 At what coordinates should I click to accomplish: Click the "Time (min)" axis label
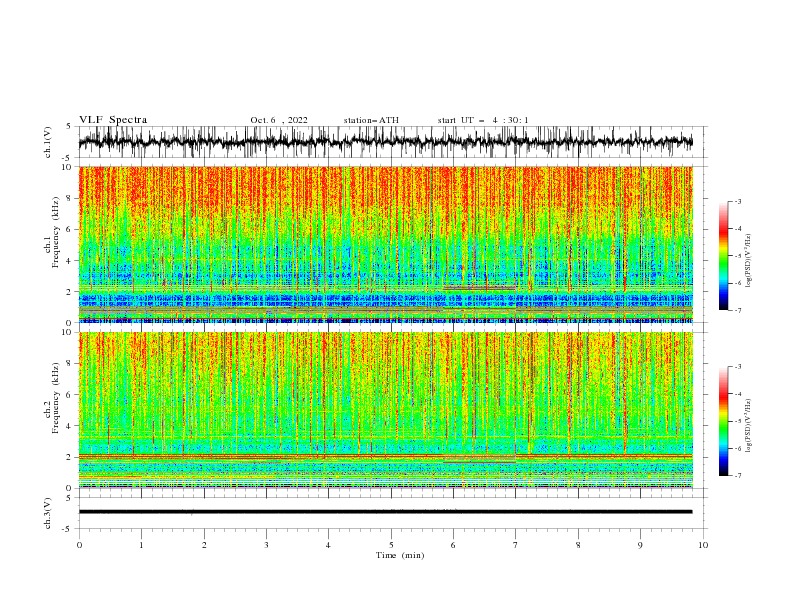pos(400,555)
